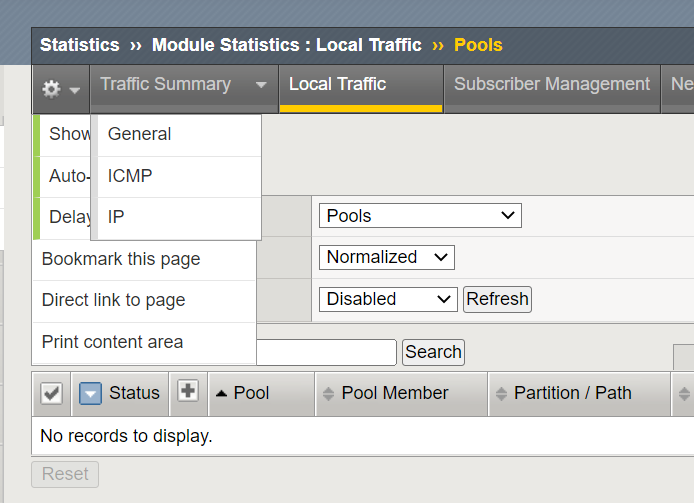Open the Pools statistics type dropdown
The image size is (695, 504).
click(x=420, y=216)
